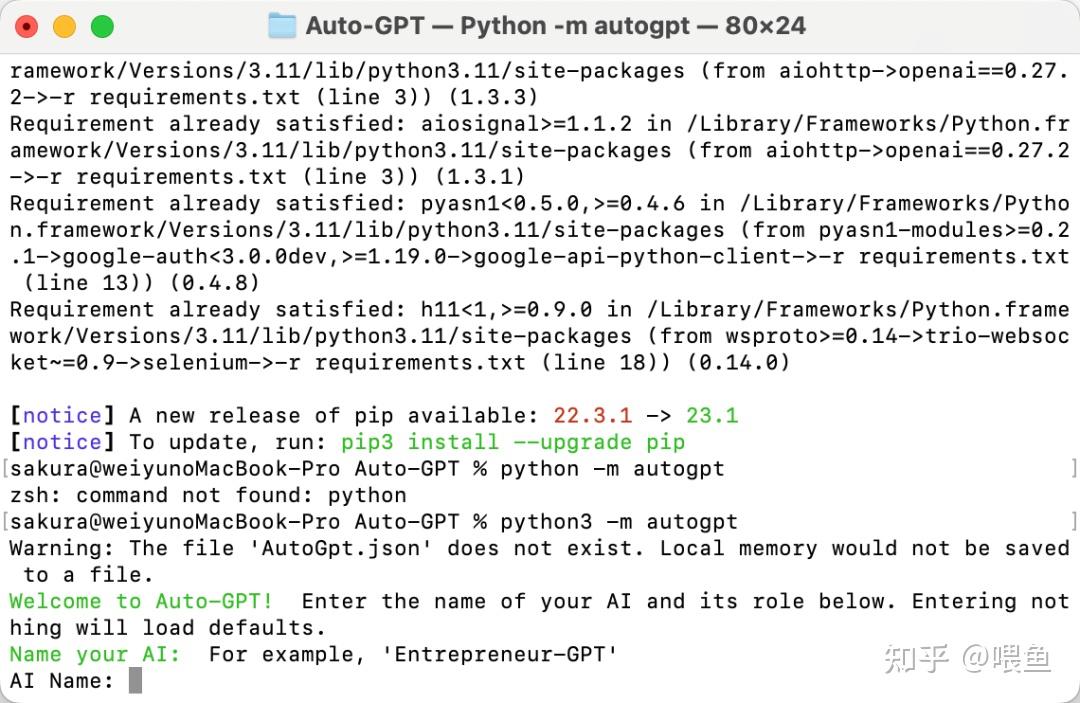This screenshot has height=703, width=1080.
Task: Minimize the terminal using yellow button
Action: click(64, 27)
